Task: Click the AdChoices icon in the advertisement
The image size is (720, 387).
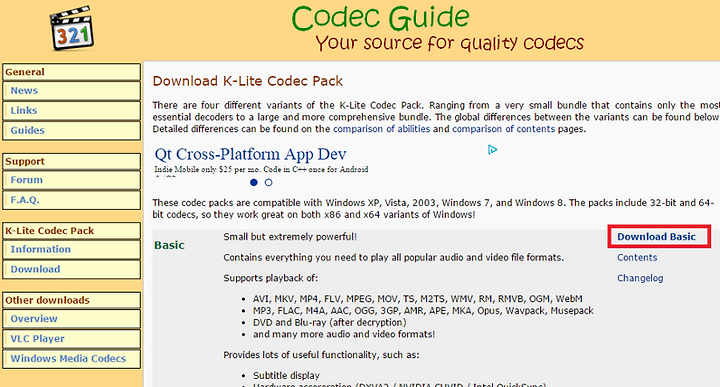Action: pos(492,150)
